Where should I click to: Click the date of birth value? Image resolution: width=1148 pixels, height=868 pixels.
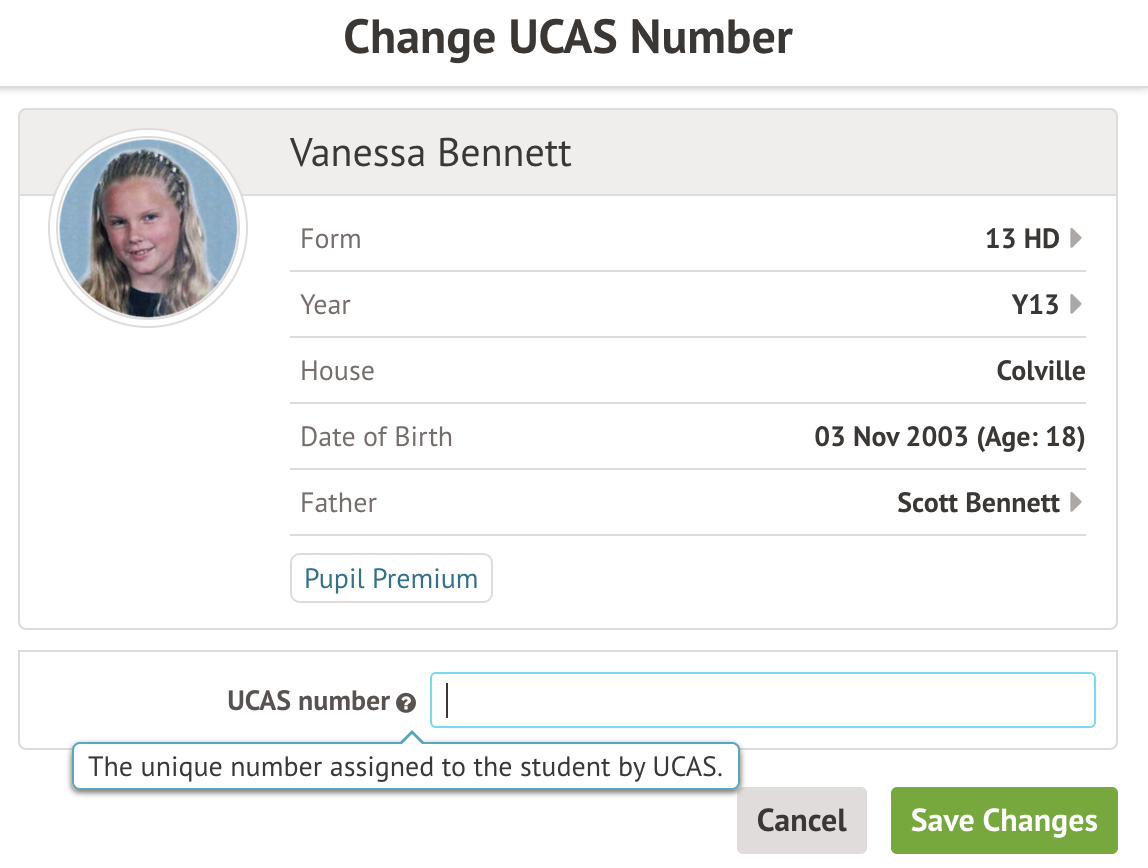pyautogui.click(x=949, y=437)
